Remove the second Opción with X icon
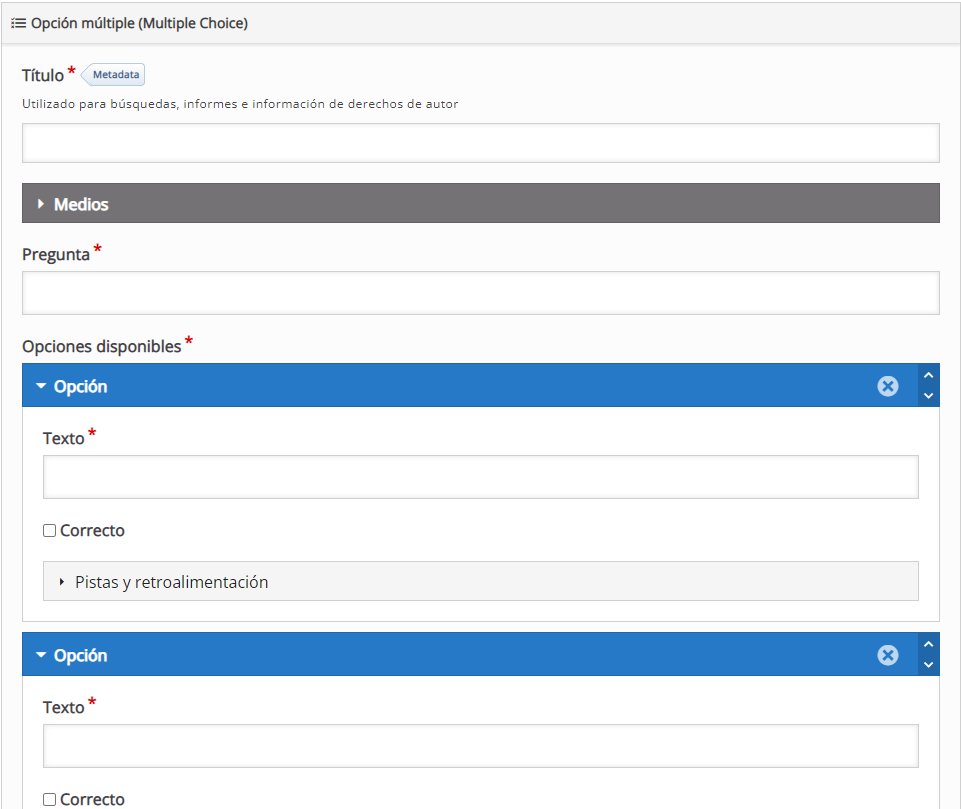961x809 pixels. pyautogui.click(x=887, y=655)
